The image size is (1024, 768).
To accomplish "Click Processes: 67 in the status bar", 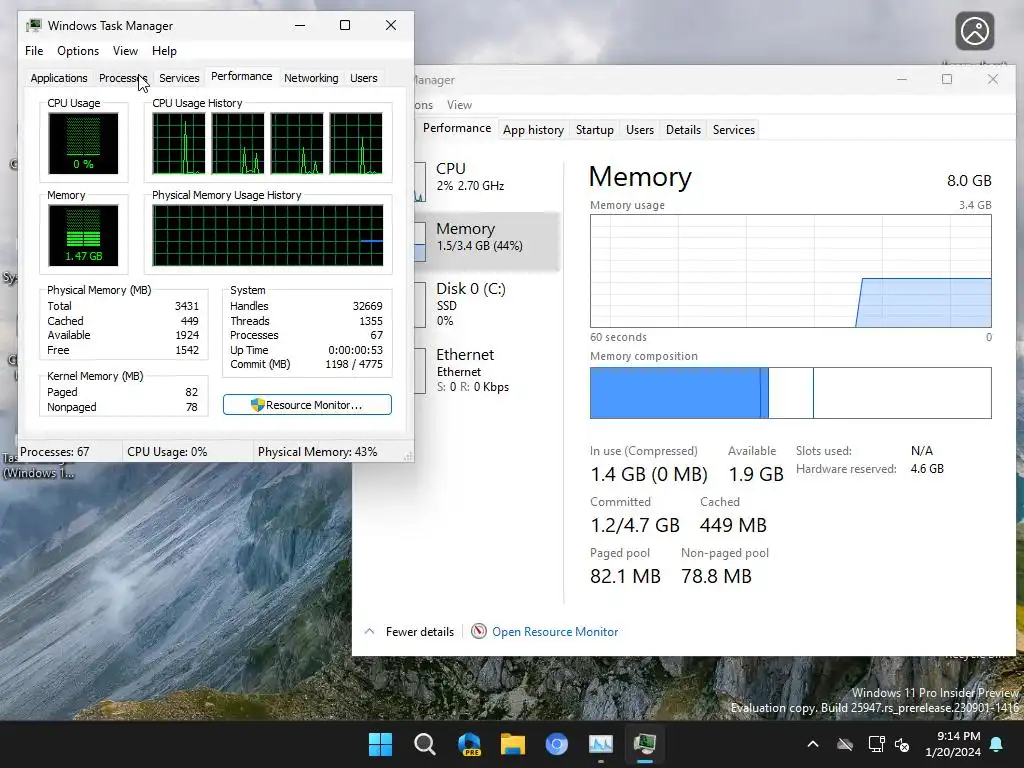I will [55, 452].
